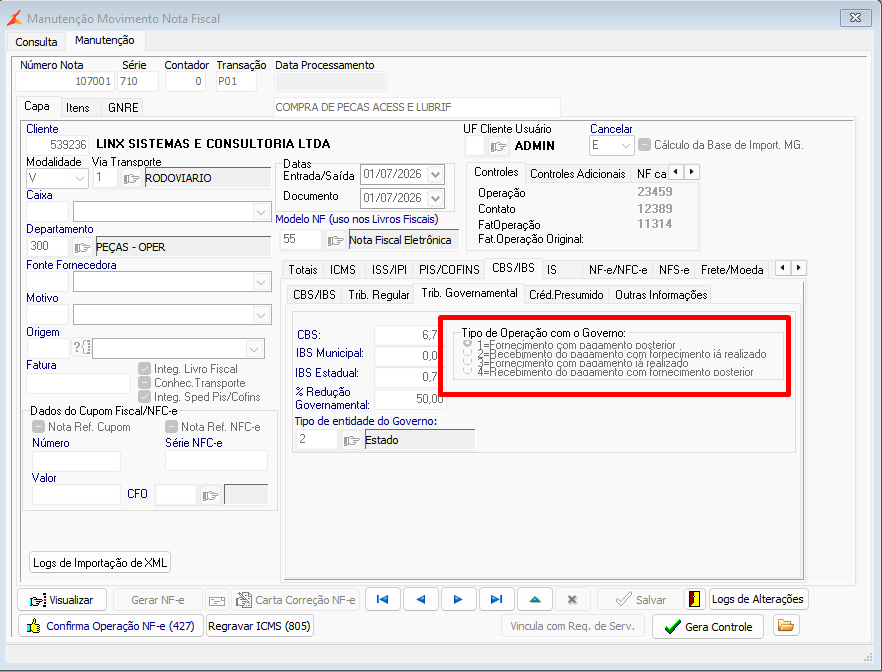Viewport: 882px width, 672px height.
Task: Toggle Cálculo da Base de Import. MG checkbox
Action: click(645, 145)
